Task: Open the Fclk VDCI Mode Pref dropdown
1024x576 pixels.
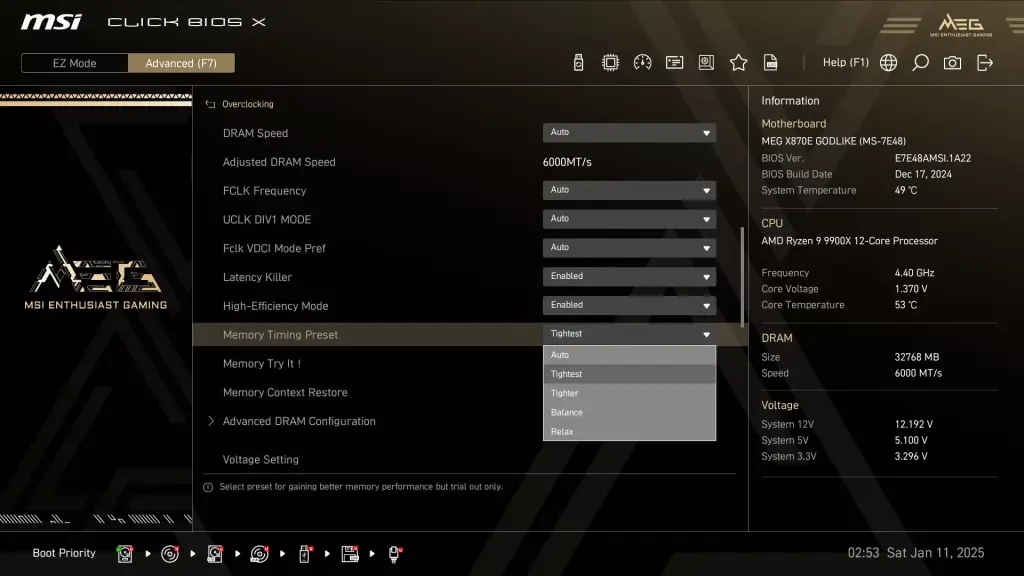Action: [629, 248]
